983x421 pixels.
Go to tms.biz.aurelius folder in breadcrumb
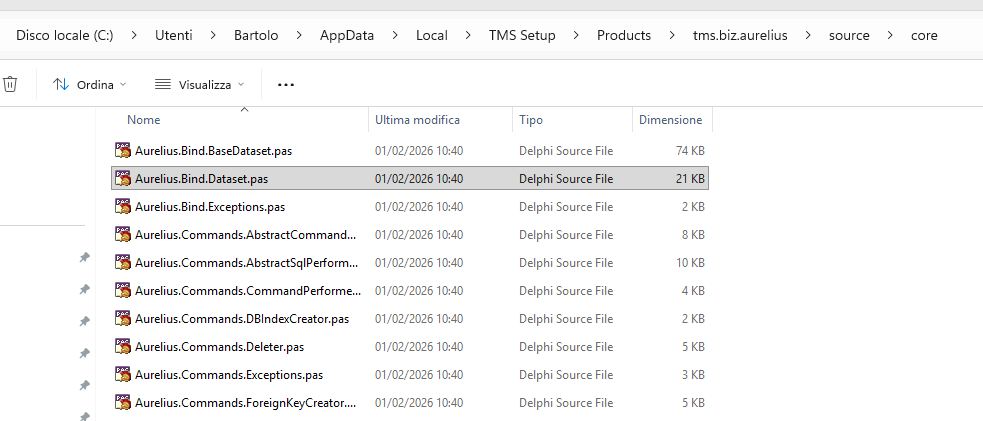click(x=740, y=35)
